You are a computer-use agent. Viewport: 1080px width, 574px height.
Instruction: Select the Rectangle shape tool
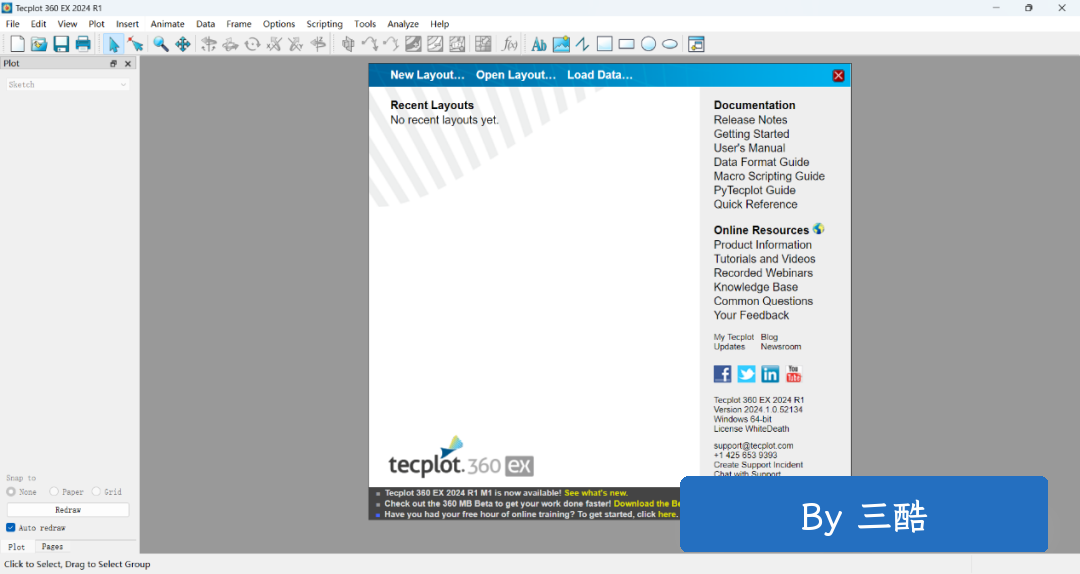click(626, 44)
